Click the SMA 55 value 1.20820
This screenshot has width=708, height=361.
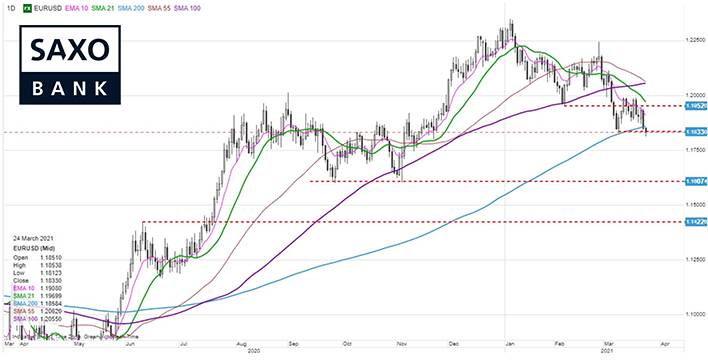point(52,311)
